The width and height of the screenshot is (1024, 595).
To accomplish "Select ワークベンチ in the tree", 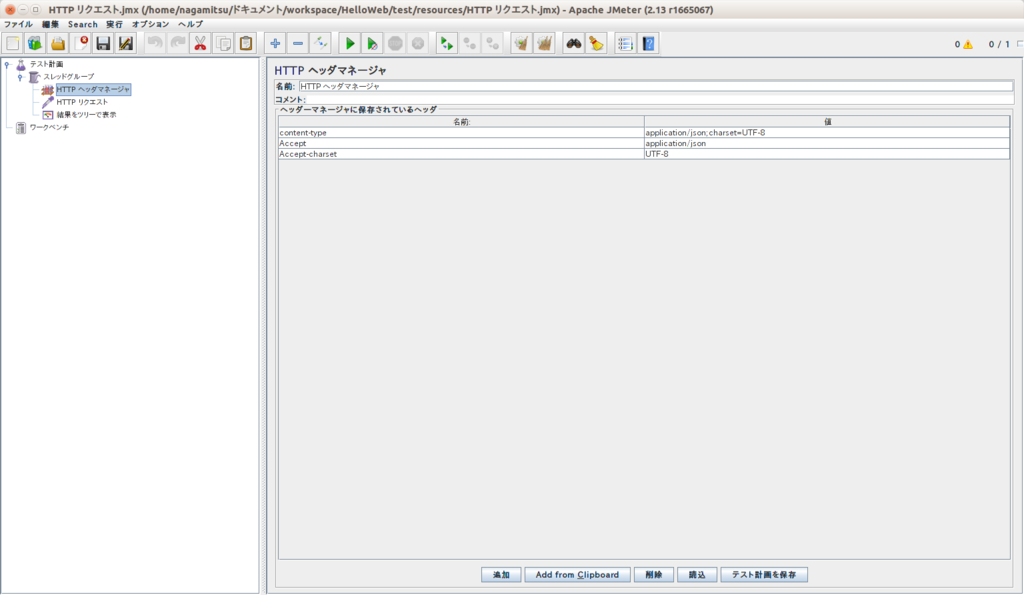I will [x=49, y=127].
